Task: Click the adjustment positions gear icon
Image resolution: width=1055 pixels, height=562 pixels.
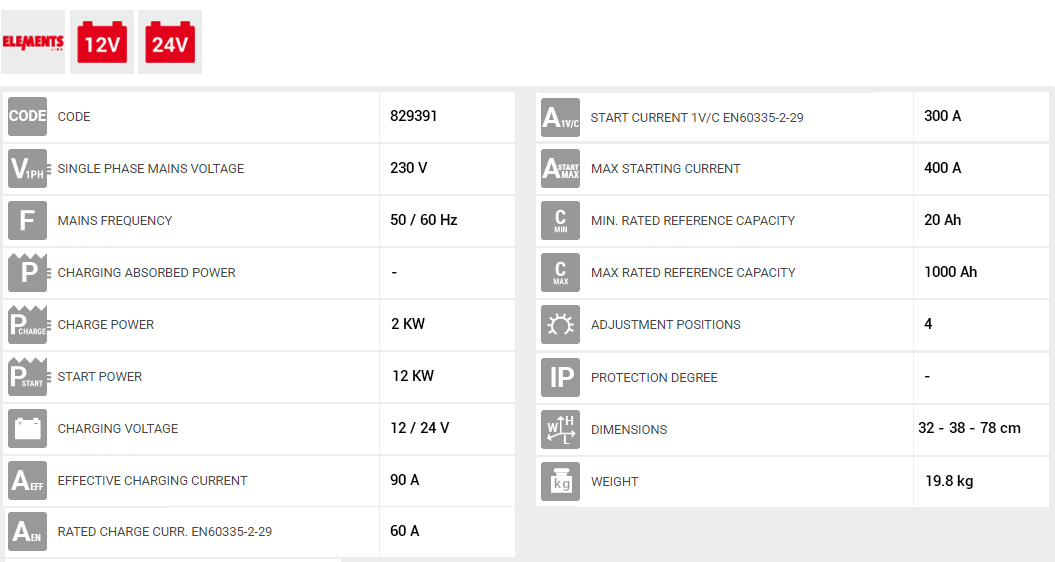Action: pyautogui.click(x=560, y=324)
